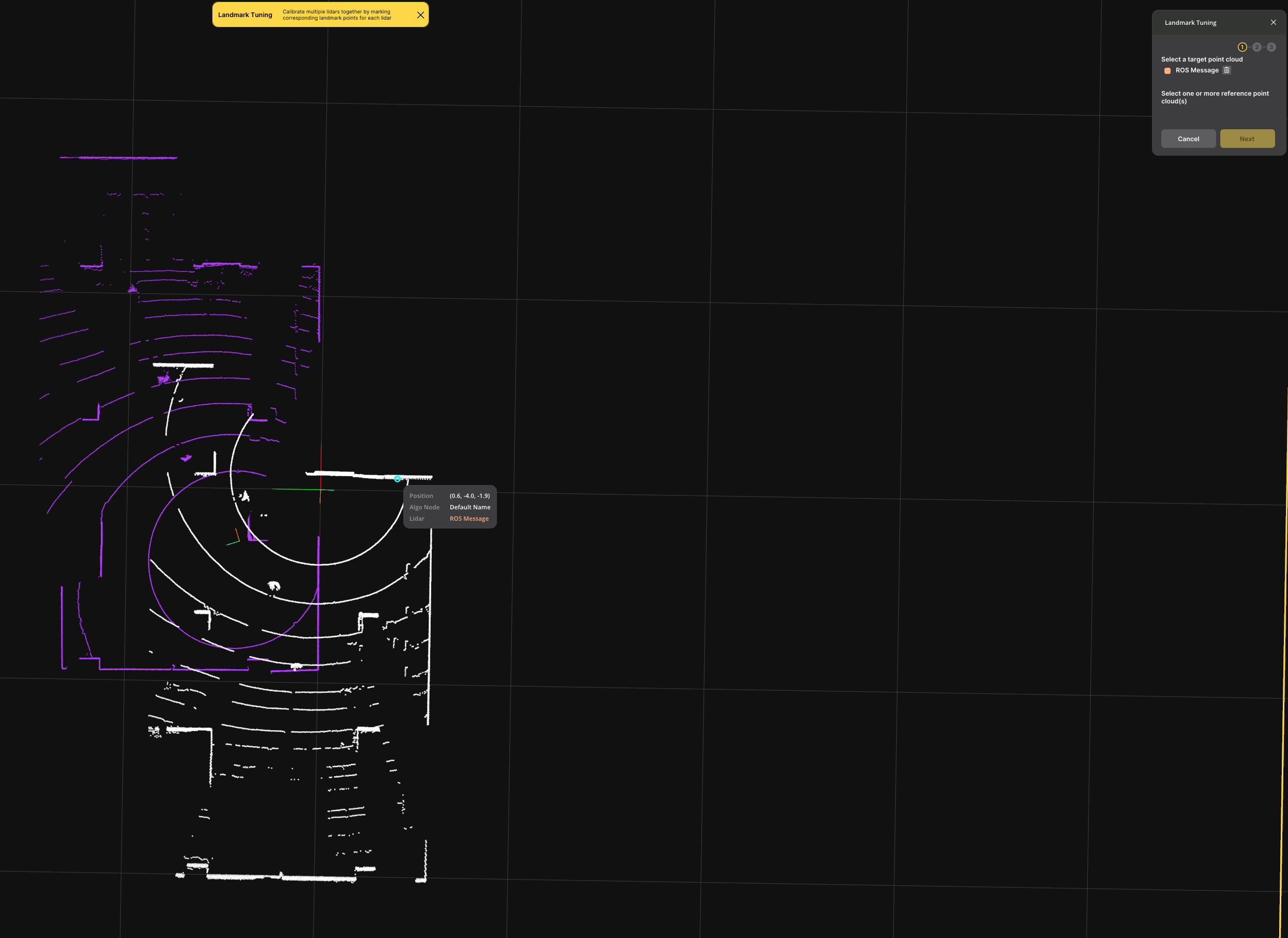Click the 'Position' label in the tooltip
1288x938 pixels.
[421, 496]
